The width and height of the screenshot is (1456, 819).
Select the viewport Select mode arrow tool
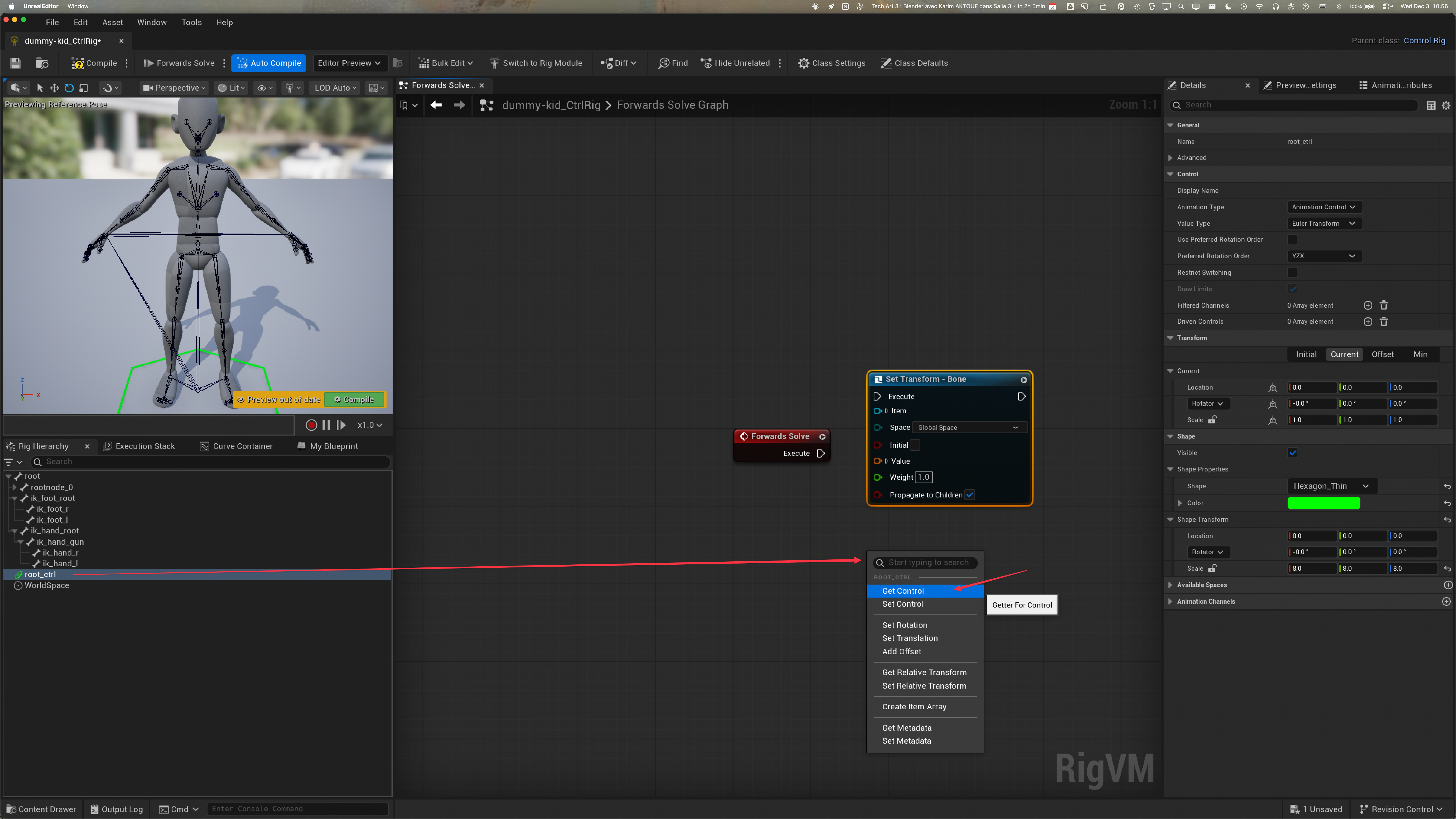pyautogui.click(x=40, y=88)
